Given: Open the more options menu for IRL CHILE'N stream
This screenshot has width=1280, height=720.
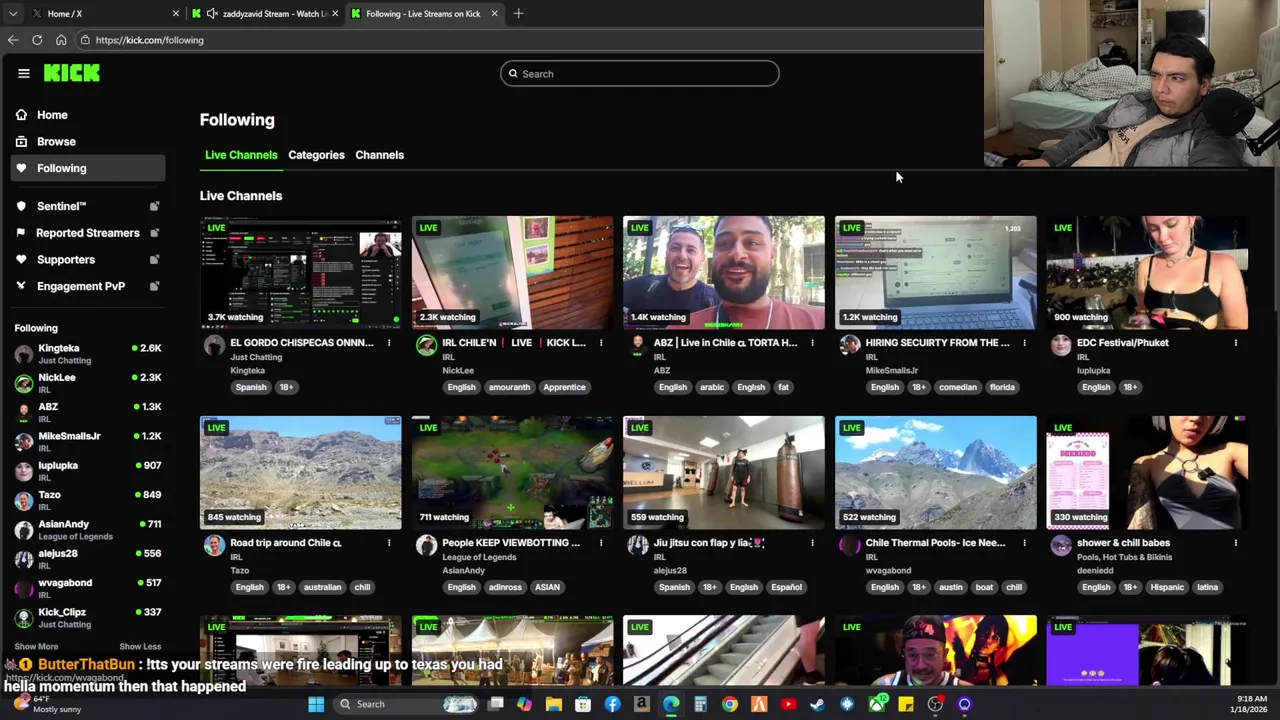Looking at the screenshot, I should click(601, 343).
